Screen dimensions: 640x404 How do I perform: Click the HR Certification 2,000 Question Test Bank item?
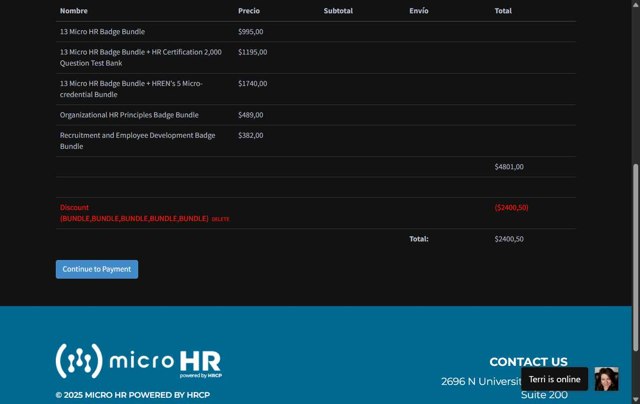[141, 58]
